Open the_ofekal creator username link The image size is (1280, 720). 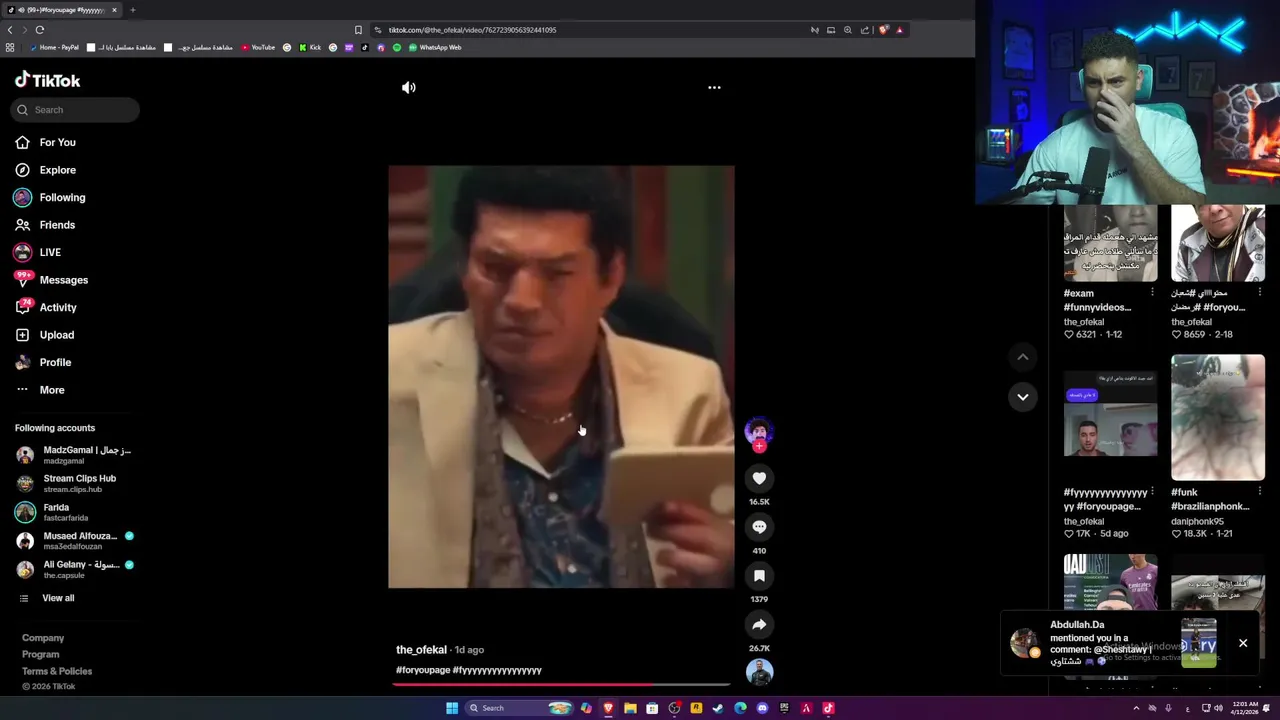(x=421, y=650)
